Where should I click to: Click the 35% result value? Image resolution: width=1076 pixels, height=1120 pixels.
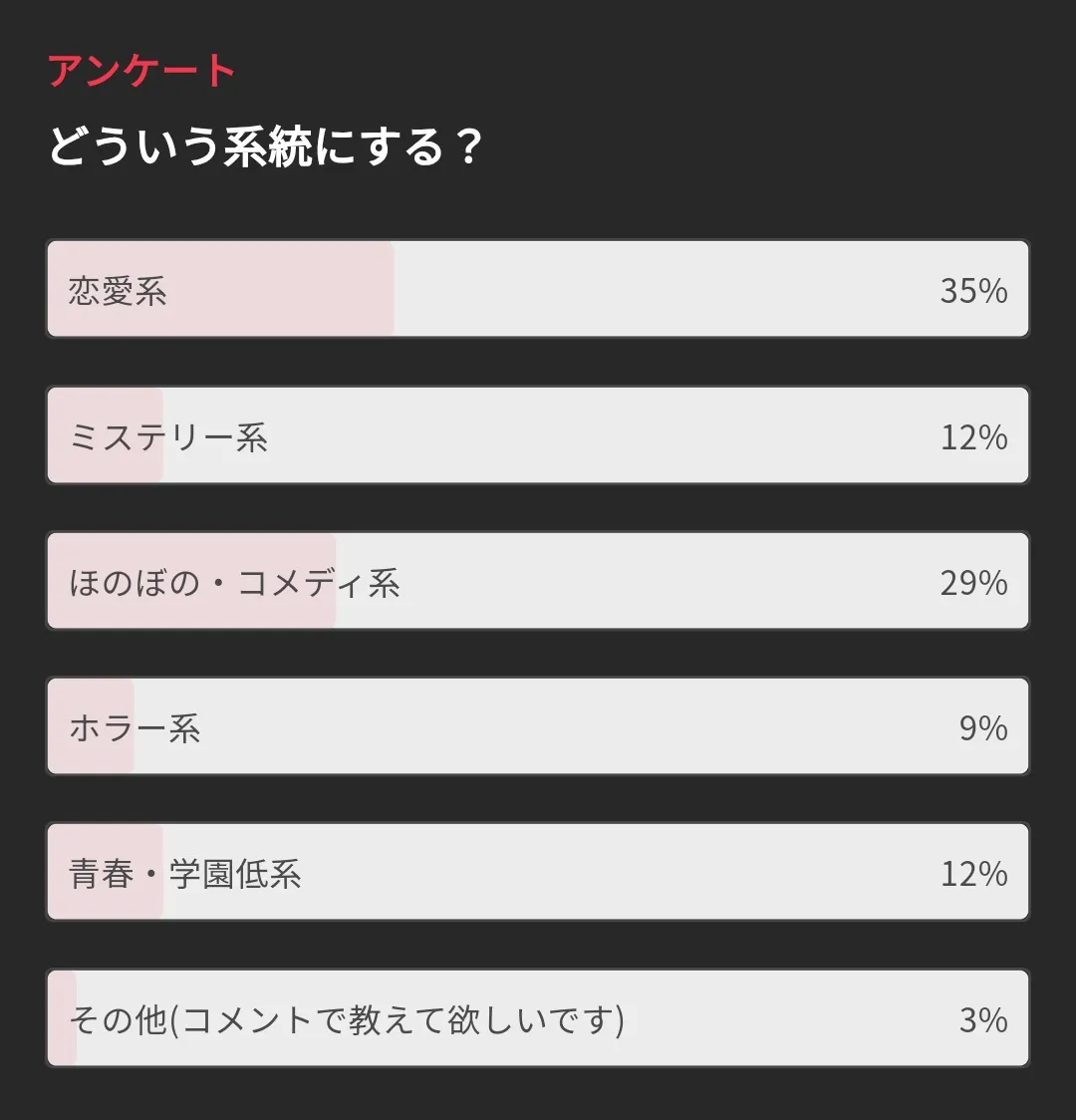[x=973, y=291]
